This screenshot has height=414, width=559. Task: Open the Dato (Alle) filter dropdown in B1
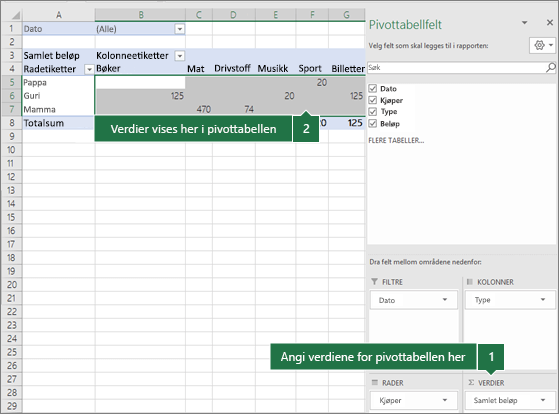180,29
